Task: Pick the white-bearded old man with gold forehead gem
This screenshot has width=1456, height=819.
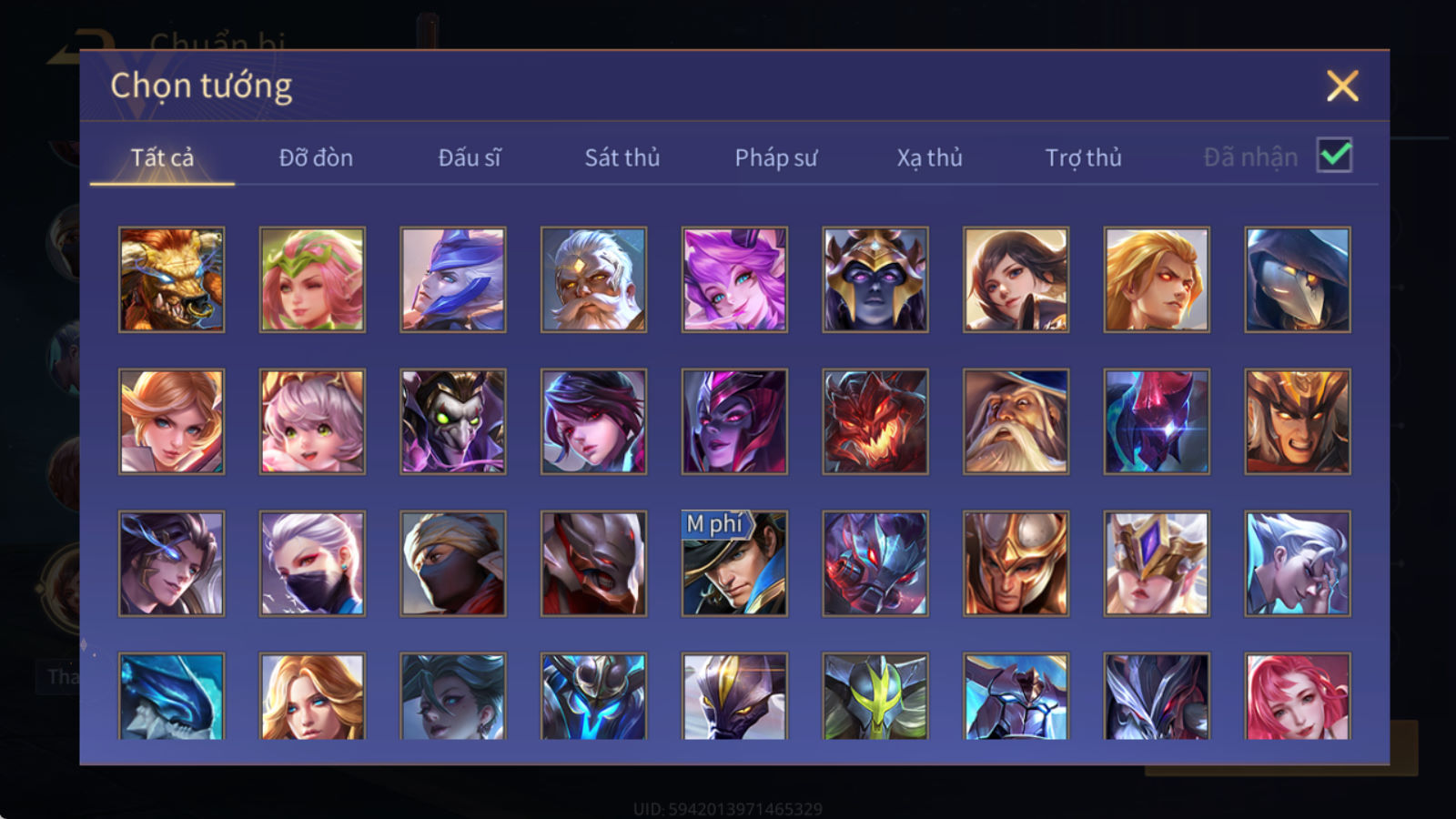Action: tap(593, 279)
